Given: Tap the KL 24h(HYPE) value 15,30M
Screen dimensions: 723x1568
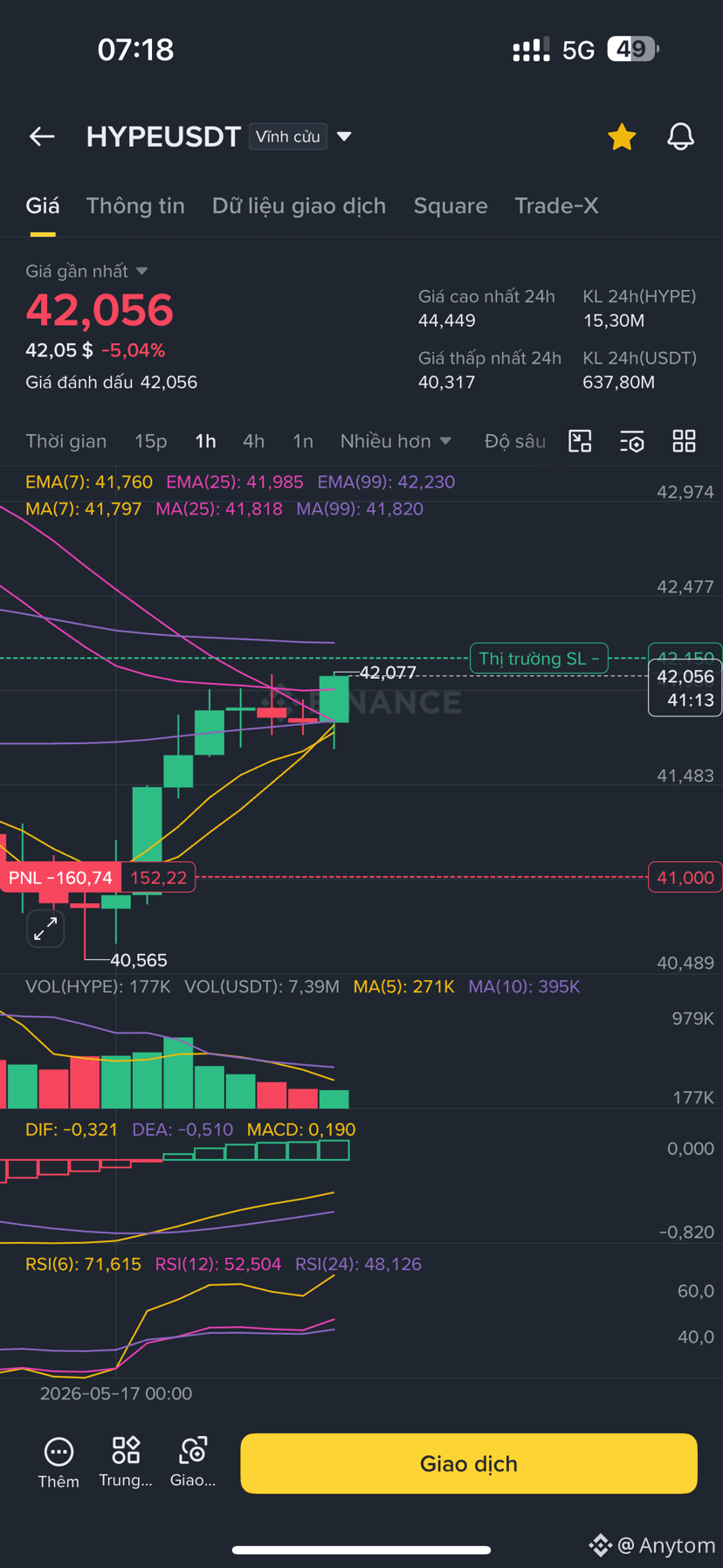Looking at the screenshot, I should (614, 321).
